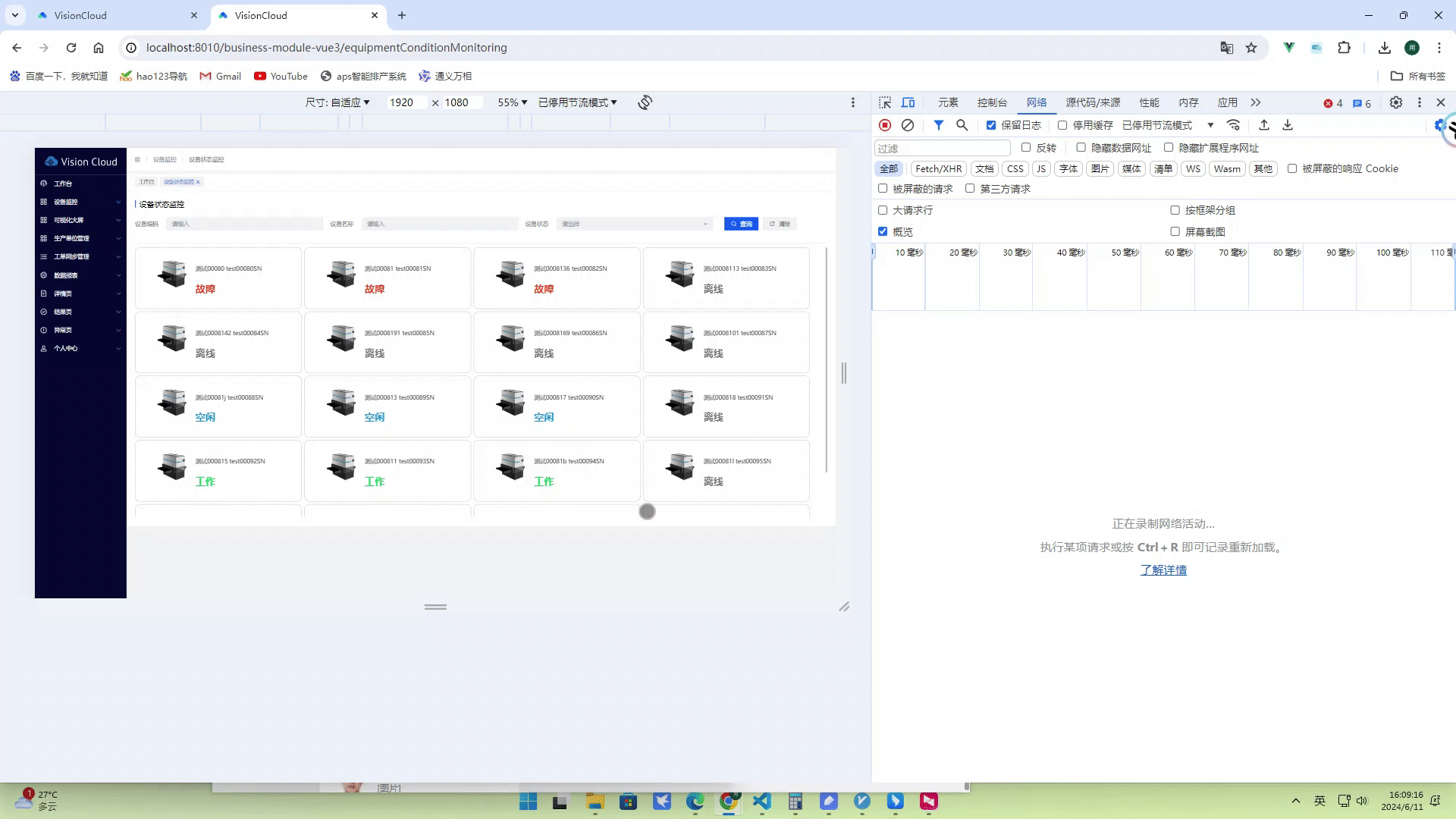The image size is (1456, 819).
Task: Bookmark this page with star icon
Action: (1251, 48)
